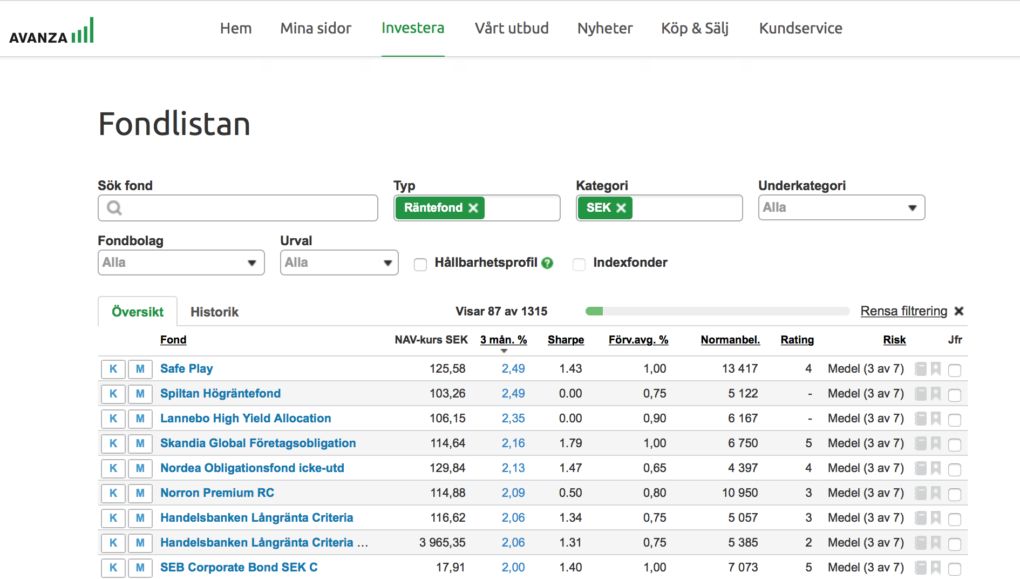
Task: Open the Hållbarhetsprofil help question mark
Action: [x=547, y=263]
